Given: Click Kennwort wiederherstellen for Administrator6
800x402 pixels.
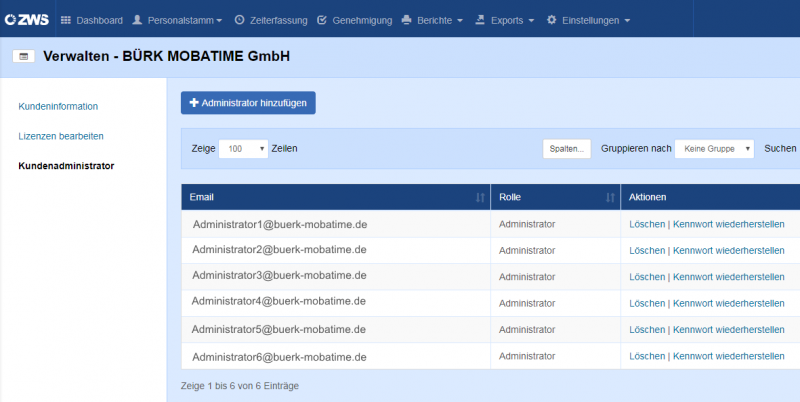Looking at the screenshot, I should 729,356.
